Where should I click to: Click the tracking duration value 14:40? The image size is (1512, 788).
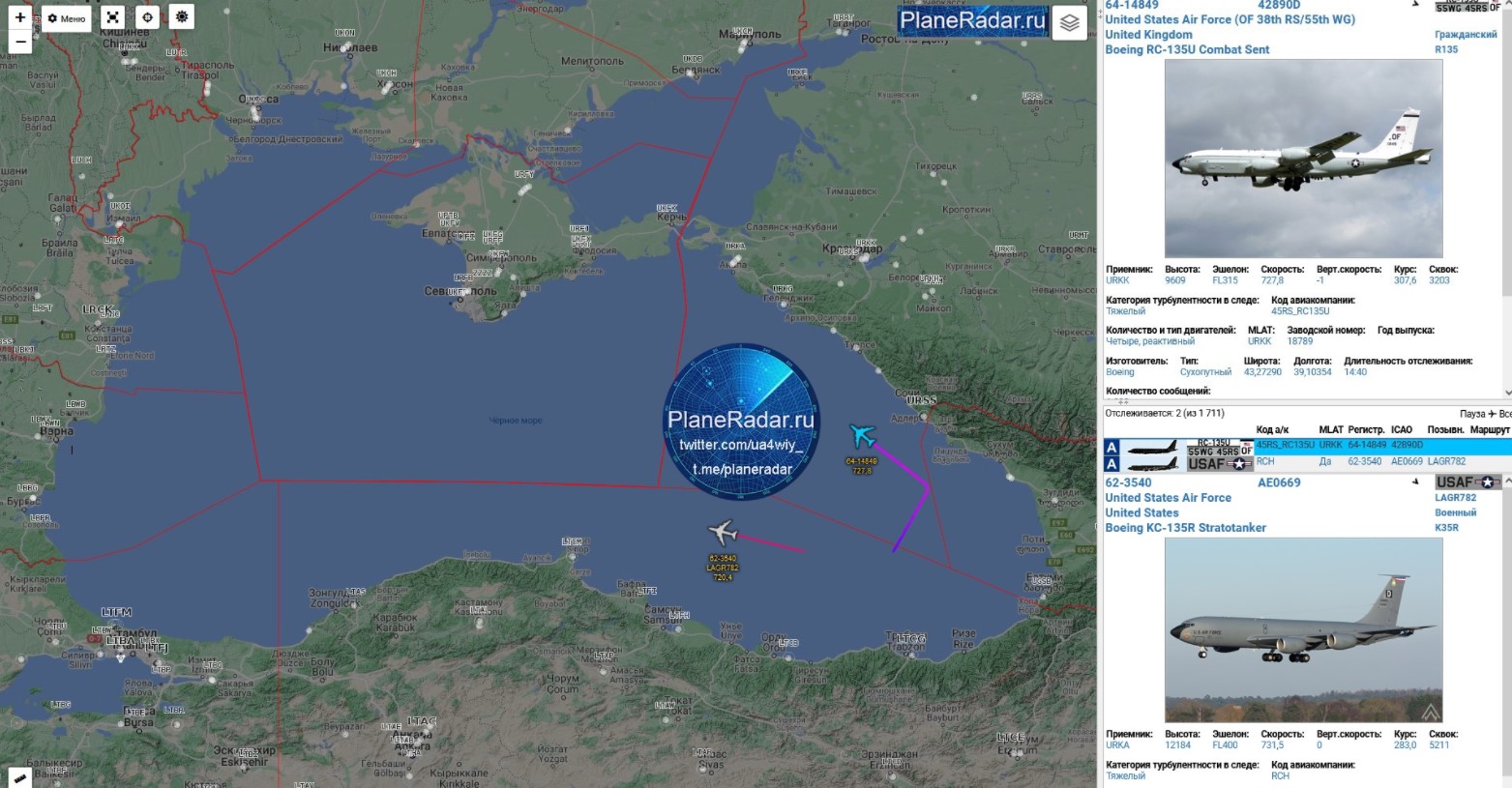pyautogui.click(x=1355, y=371)
